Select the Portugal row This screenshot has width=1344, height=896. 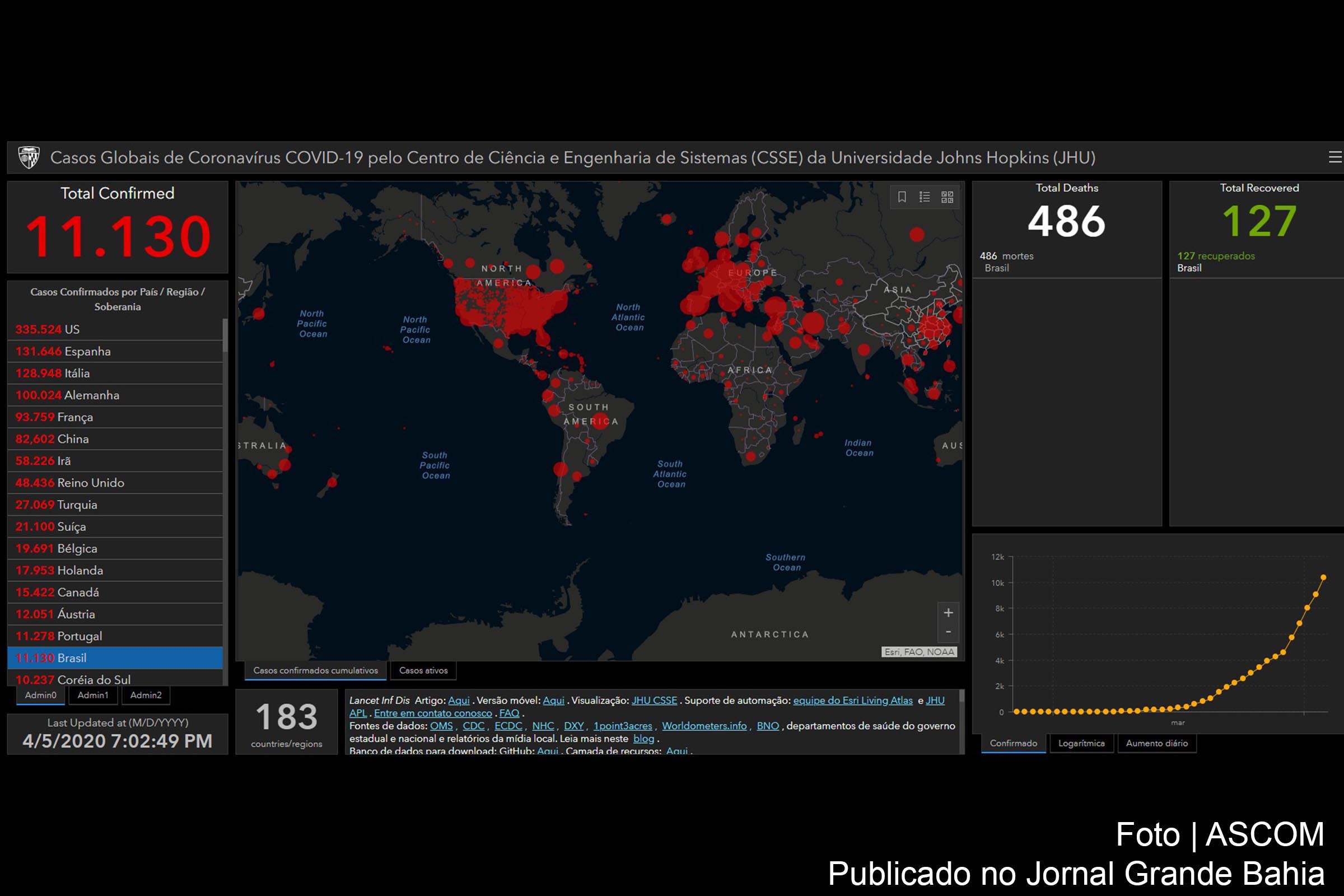pyautogui.click(x=115, y=636)
